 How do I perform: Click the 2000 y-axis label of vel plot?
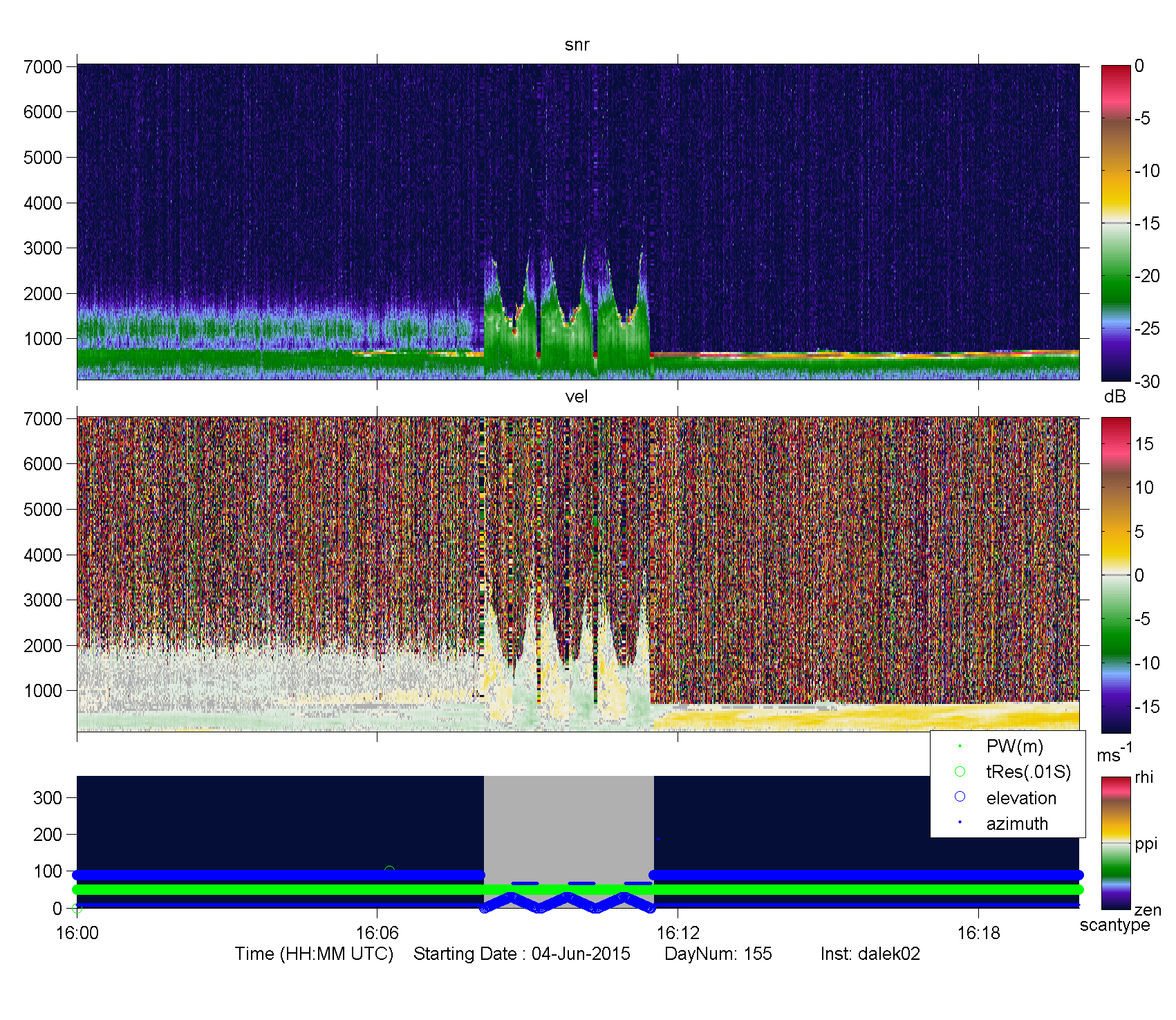(x=43, y=646)
